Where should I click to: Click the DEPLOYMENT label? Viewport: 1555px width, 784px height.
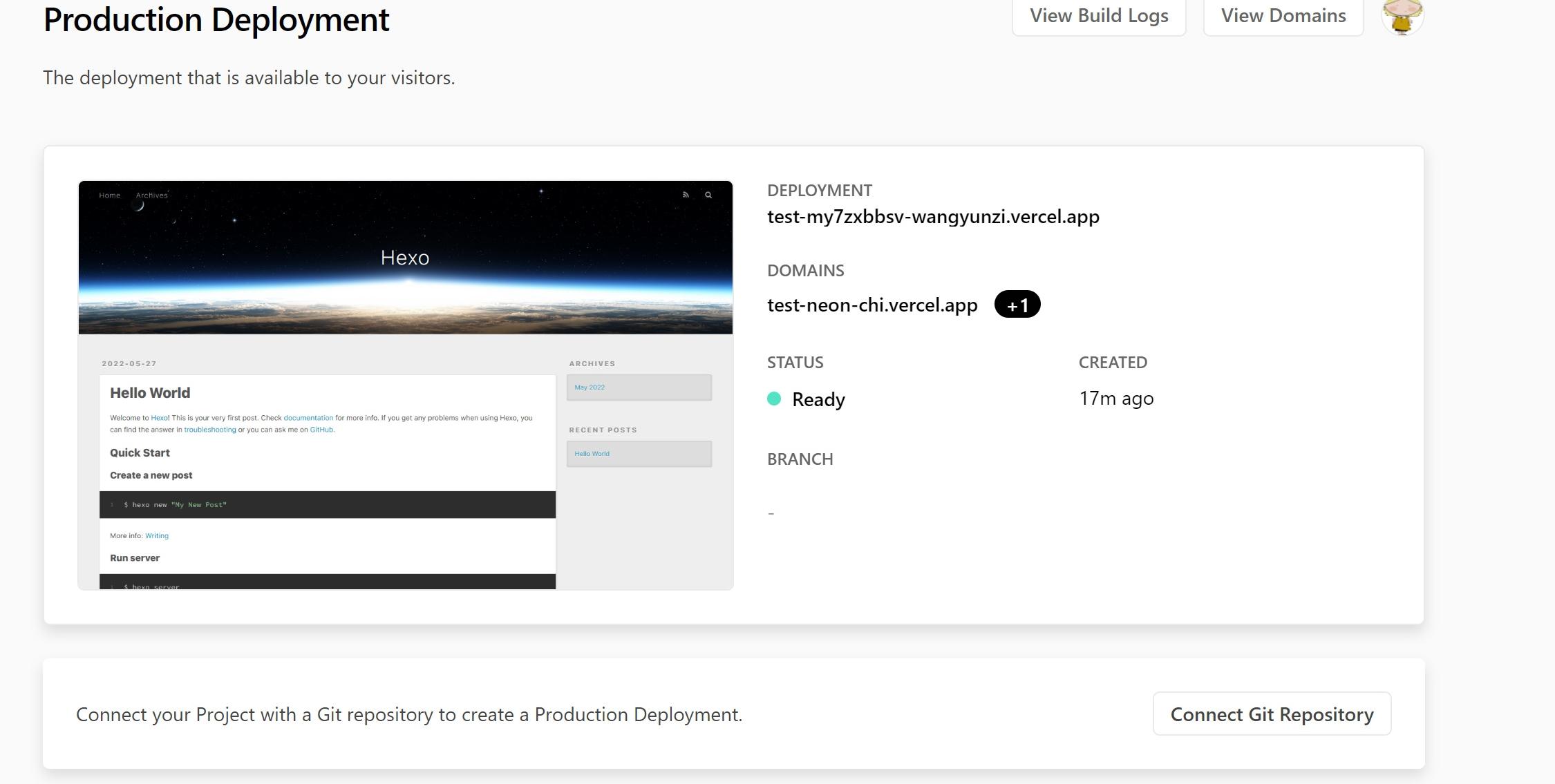tap(820, 191)
